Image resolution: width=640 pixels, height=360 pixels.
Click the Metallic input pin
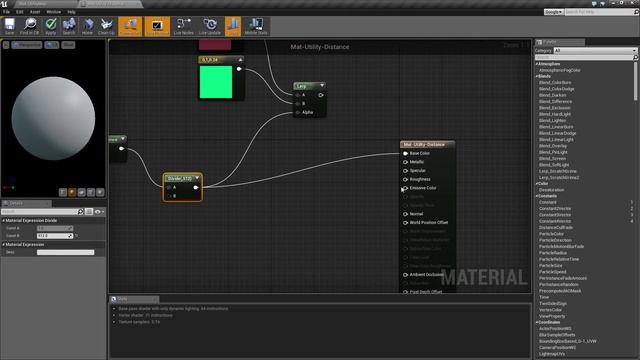pos(405,162)
